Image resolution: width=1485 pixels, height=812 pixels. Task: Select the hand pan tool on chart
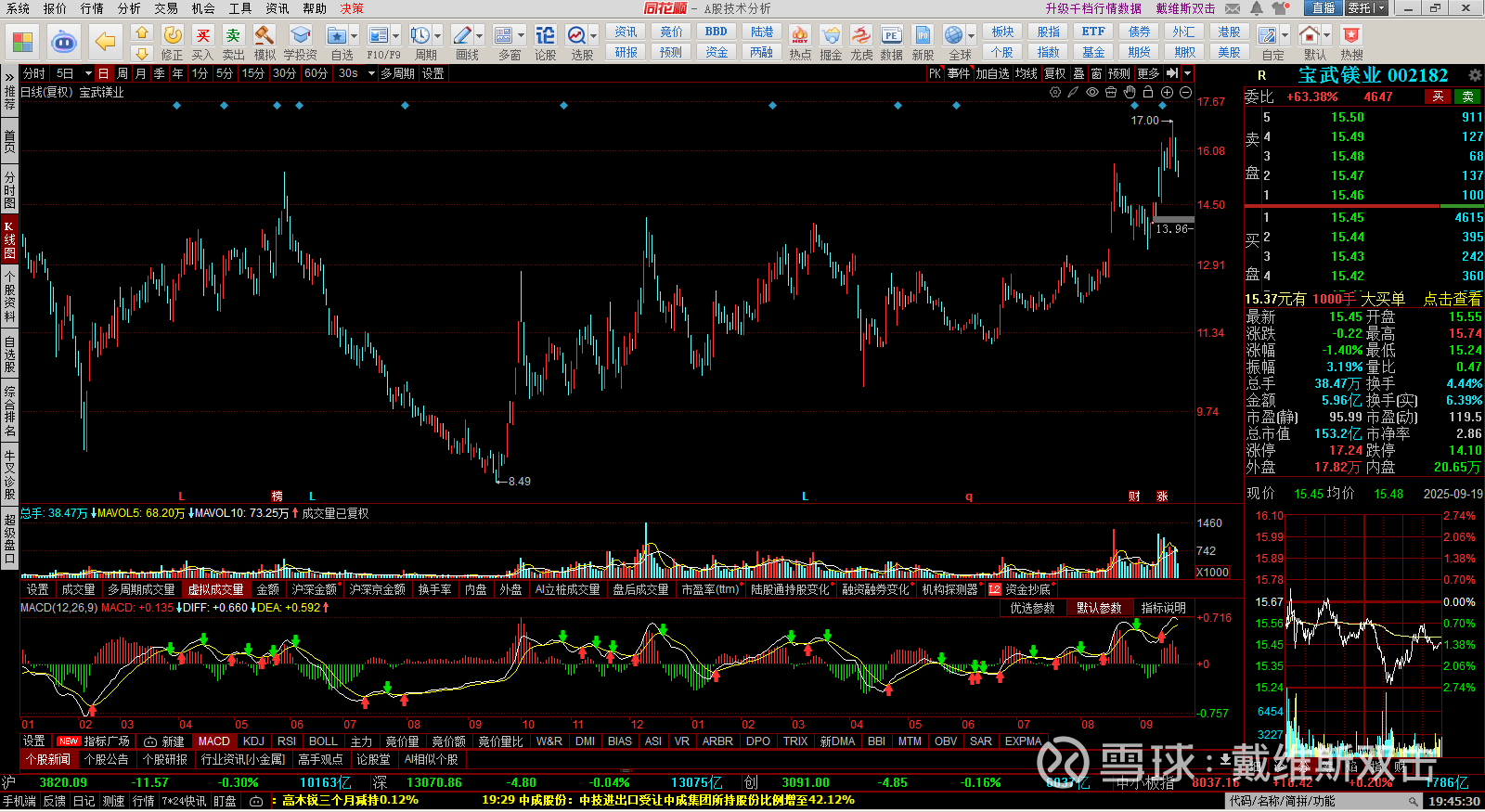point(1130,93)
